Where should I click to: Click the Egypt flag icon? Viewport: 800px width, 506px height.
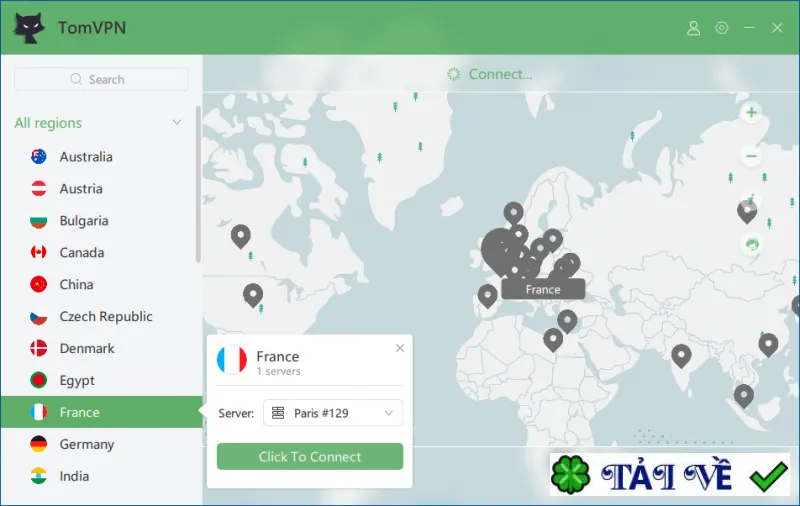pyautogui.click(x=39, y=381)
